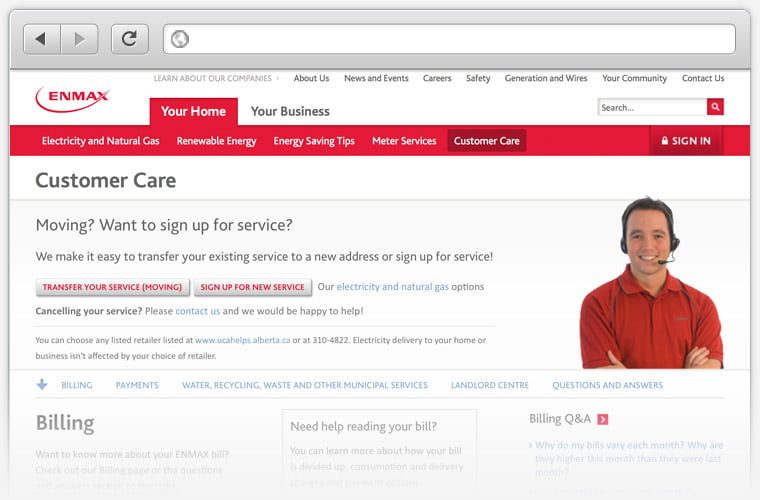Jump to Questions and Answers section
This screenshot has width=760, height=500.
click(x=607, y=385)
